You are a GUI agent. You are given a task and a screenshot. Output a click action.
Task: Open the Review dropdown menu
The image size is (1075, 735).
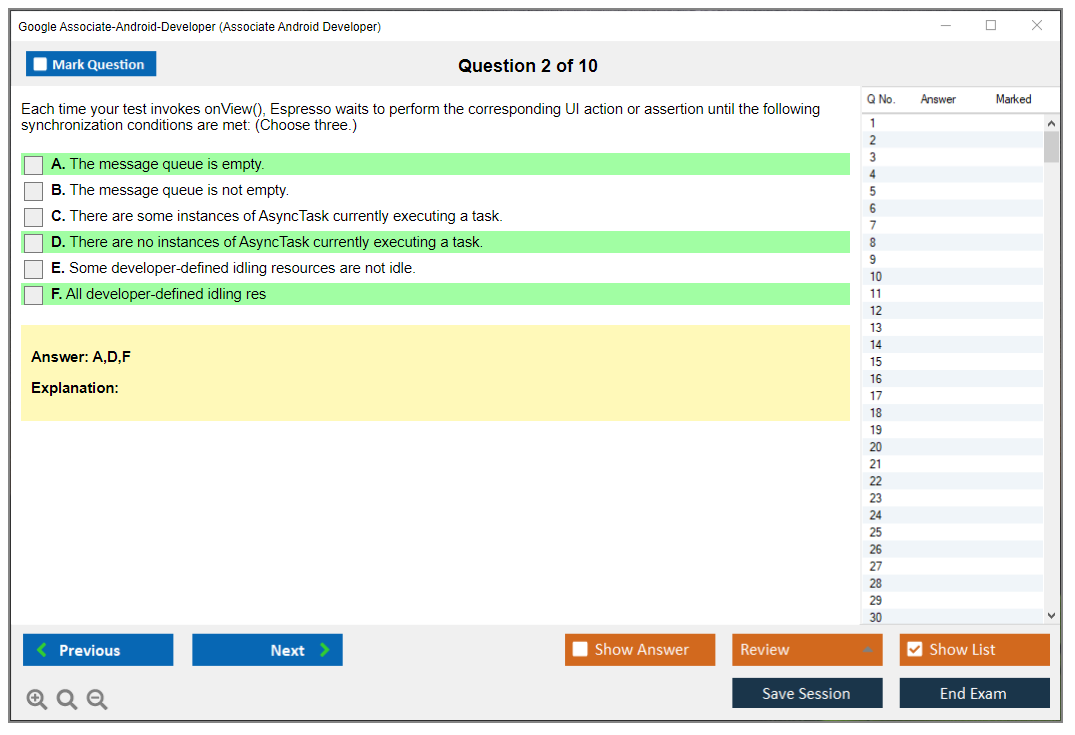pyautogui.click(x=866, y=650)
